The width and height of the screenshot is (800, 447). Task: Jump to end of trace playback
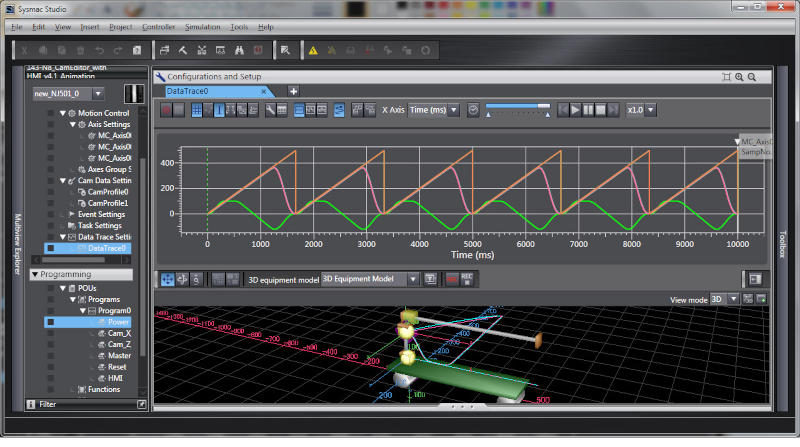pos(613,110)
